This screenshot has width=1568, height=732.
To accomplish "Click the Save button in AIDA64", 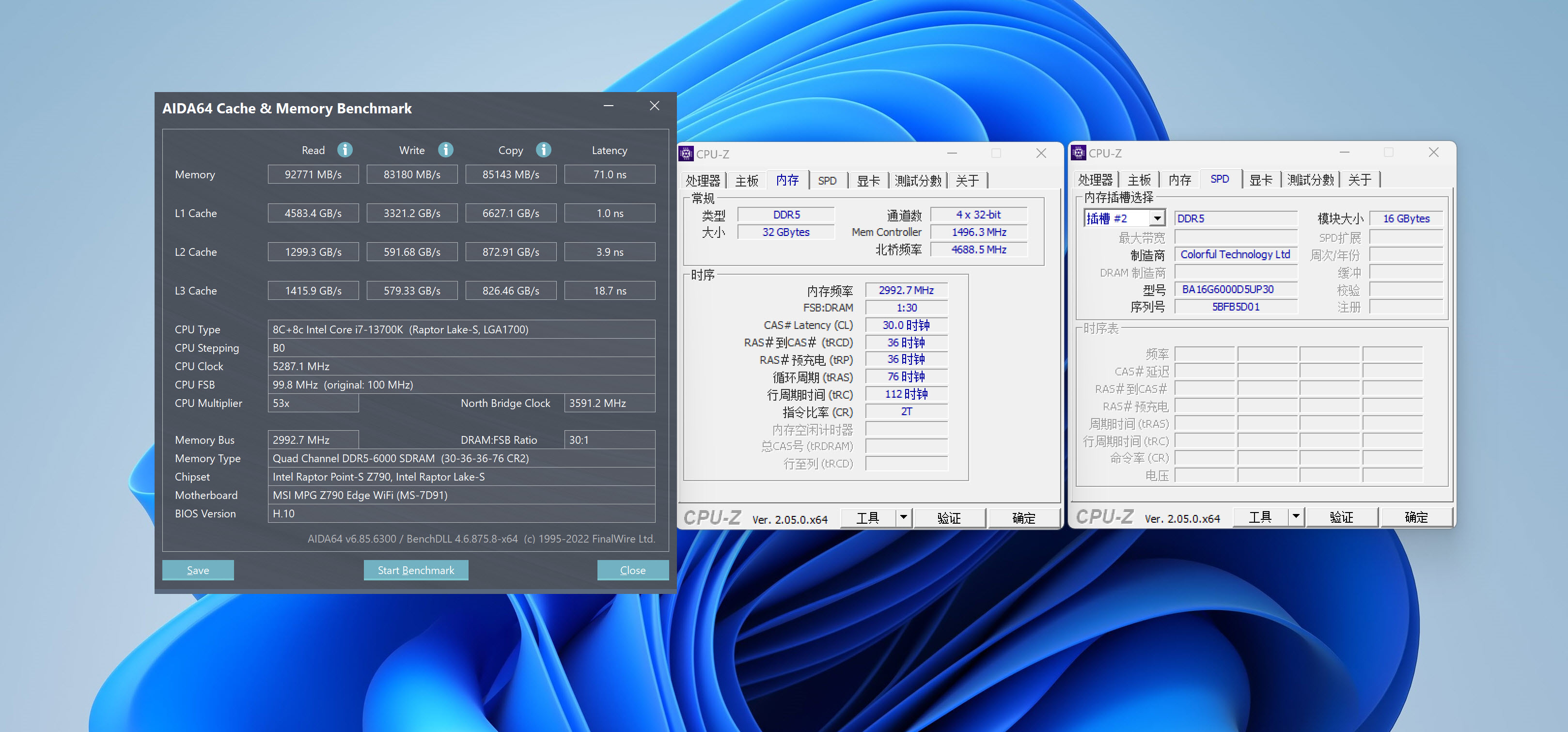I will pyautogui.click(x=198, y=570).
